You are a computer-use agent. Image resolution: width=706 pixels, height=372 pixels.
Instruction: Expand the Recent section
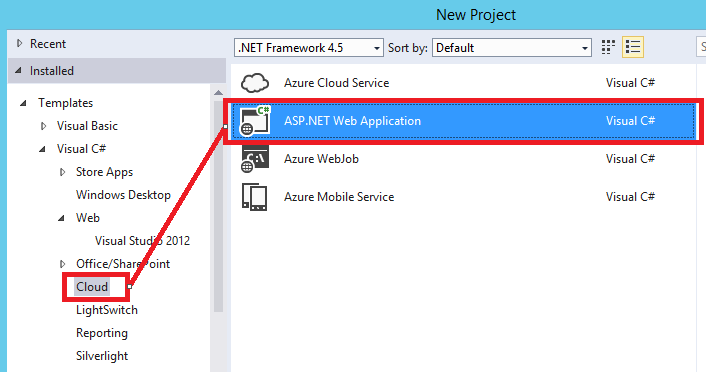[x=19, y=43]
